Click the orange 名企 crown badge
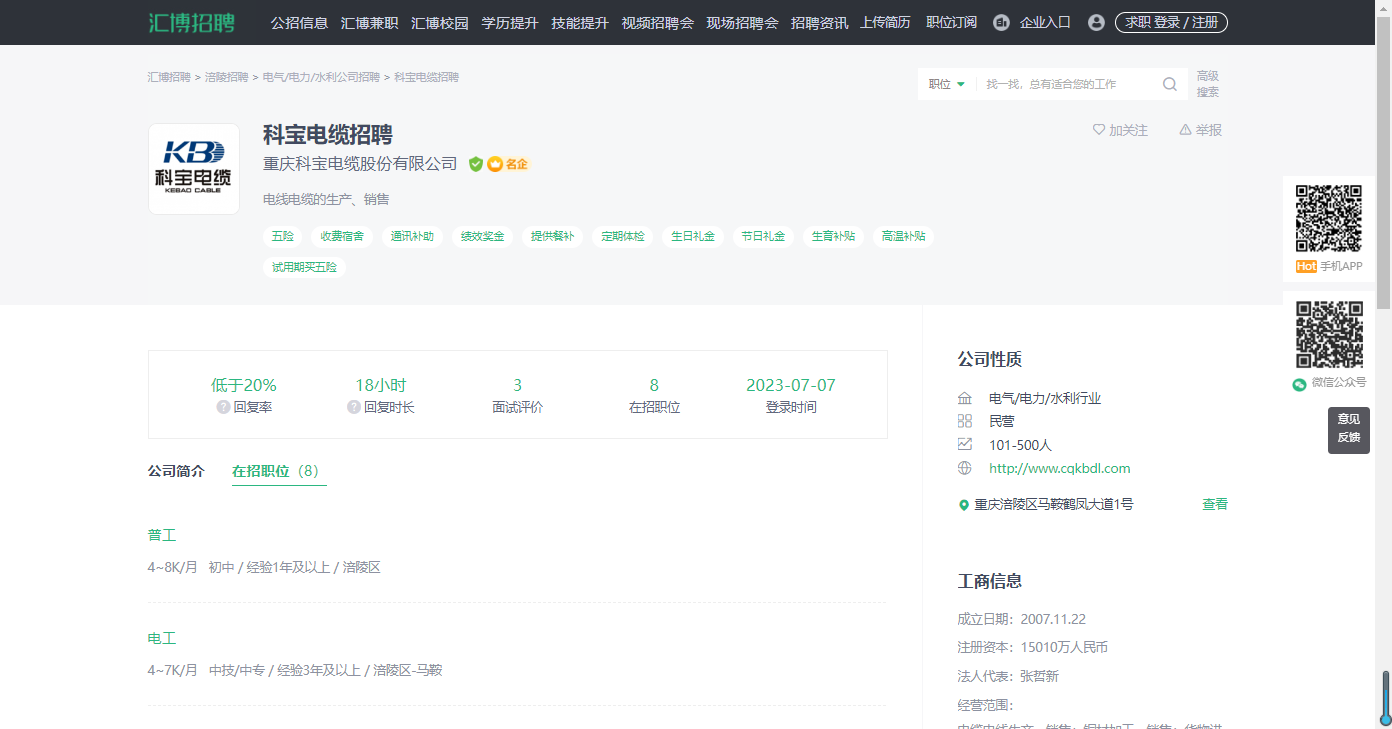This screenshot has width=1392, height=729. point(507,164)
